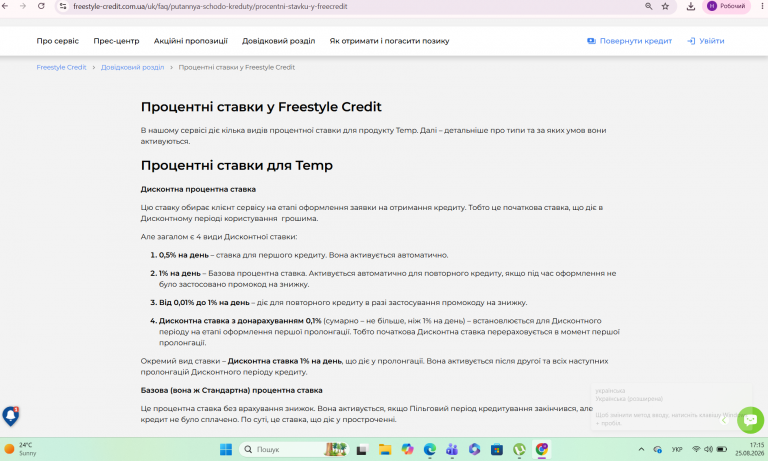Open Microsoft 365 app from the taskbar
The width and height of the screenshot is (768, 461).
click(474, 449)
